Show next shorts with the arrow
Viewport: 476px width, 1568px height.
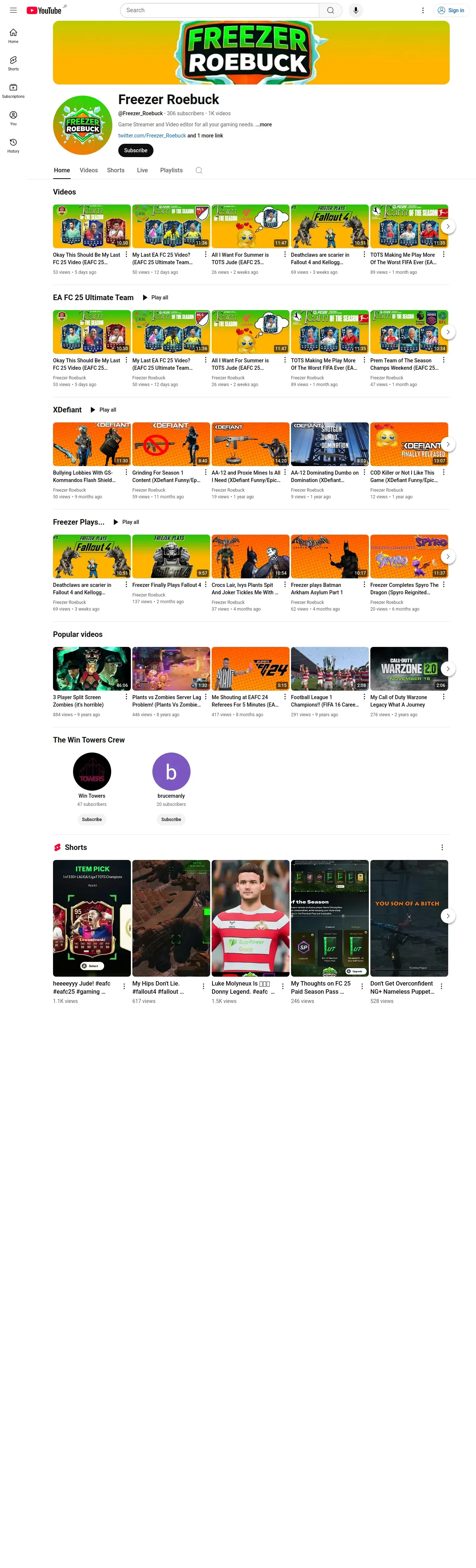[448, 916]
